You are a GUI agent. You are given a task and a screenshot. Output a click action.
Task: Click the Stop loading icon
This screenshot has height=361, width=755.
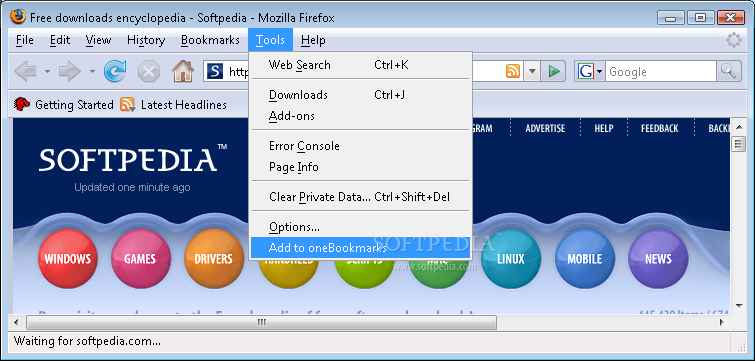point(149,72)
